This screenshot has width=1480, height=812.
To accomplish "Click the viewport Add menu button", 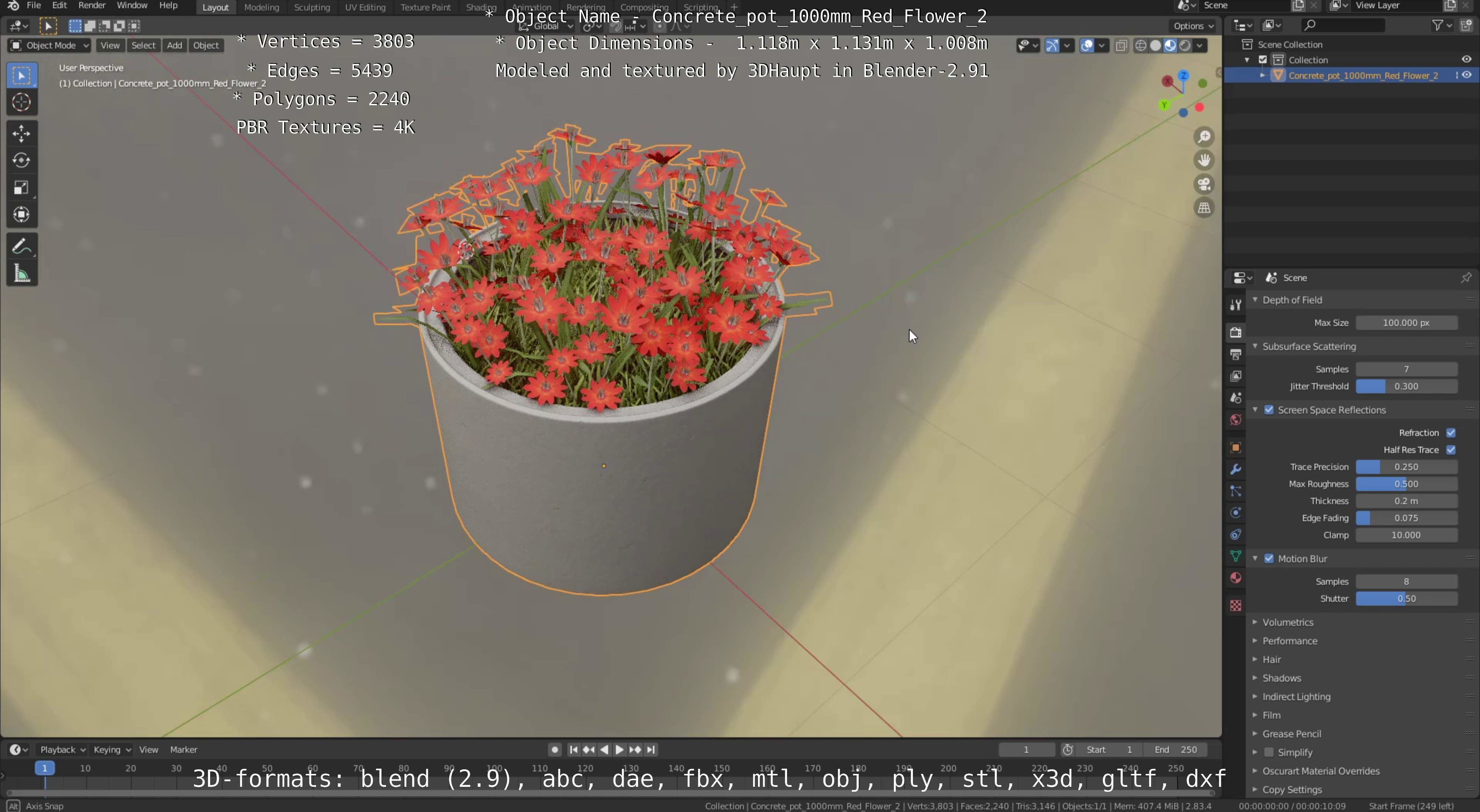I will (x=174, y=45).
